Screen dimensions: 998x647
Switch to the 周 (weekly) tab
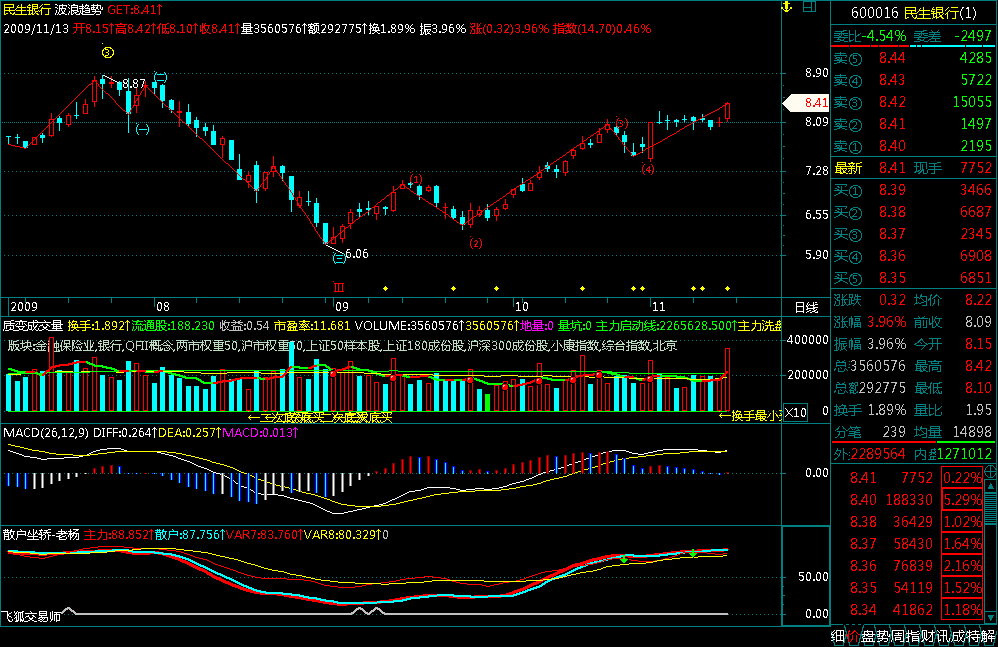click(x=898, y=636)
